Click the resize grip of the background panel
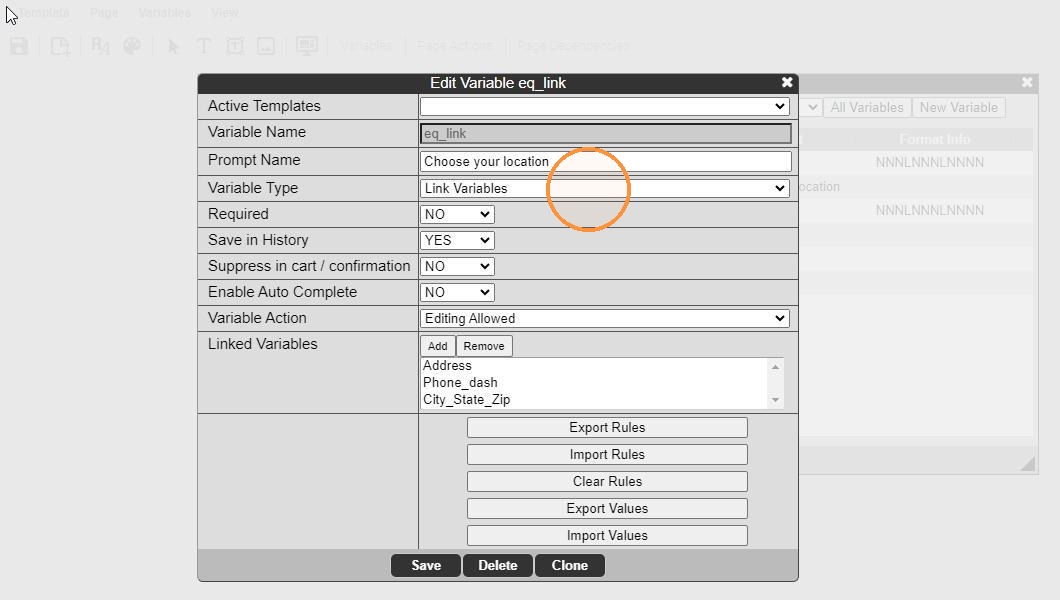 click(x=1028, y=464)
